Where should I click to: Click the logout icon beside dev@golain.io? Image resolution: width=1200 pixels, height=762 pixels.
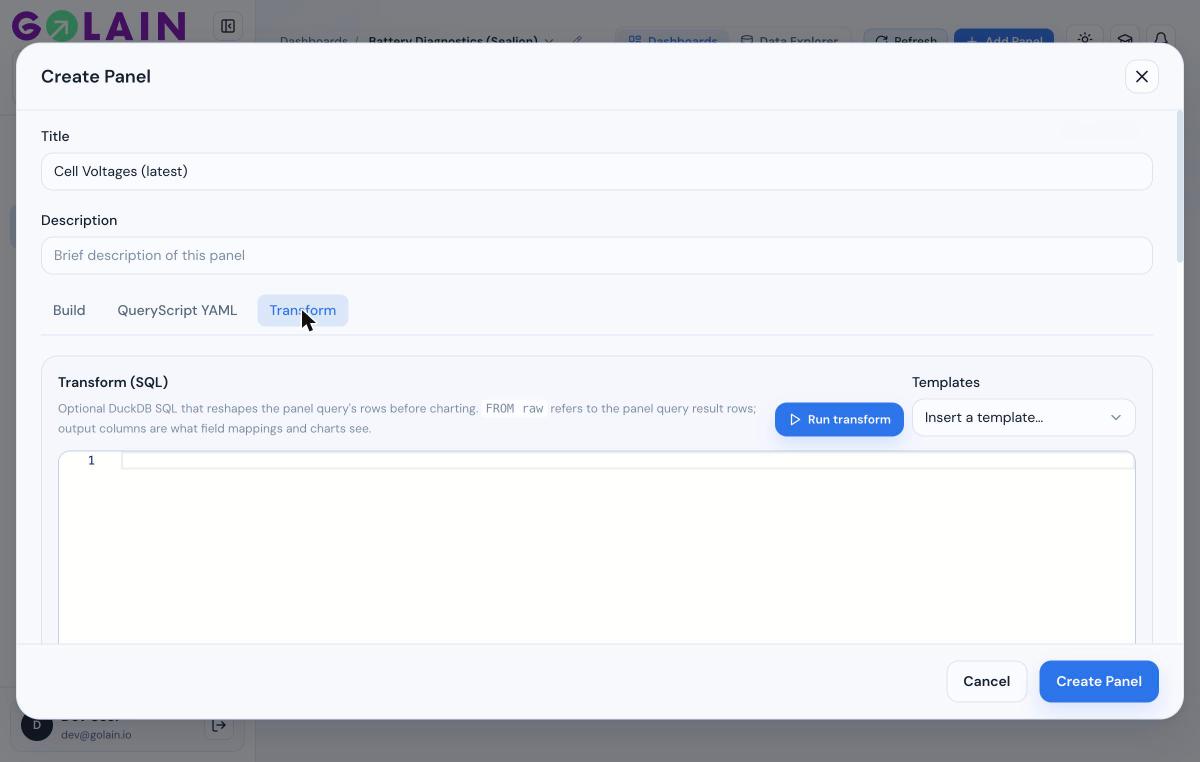pos(219,726)
